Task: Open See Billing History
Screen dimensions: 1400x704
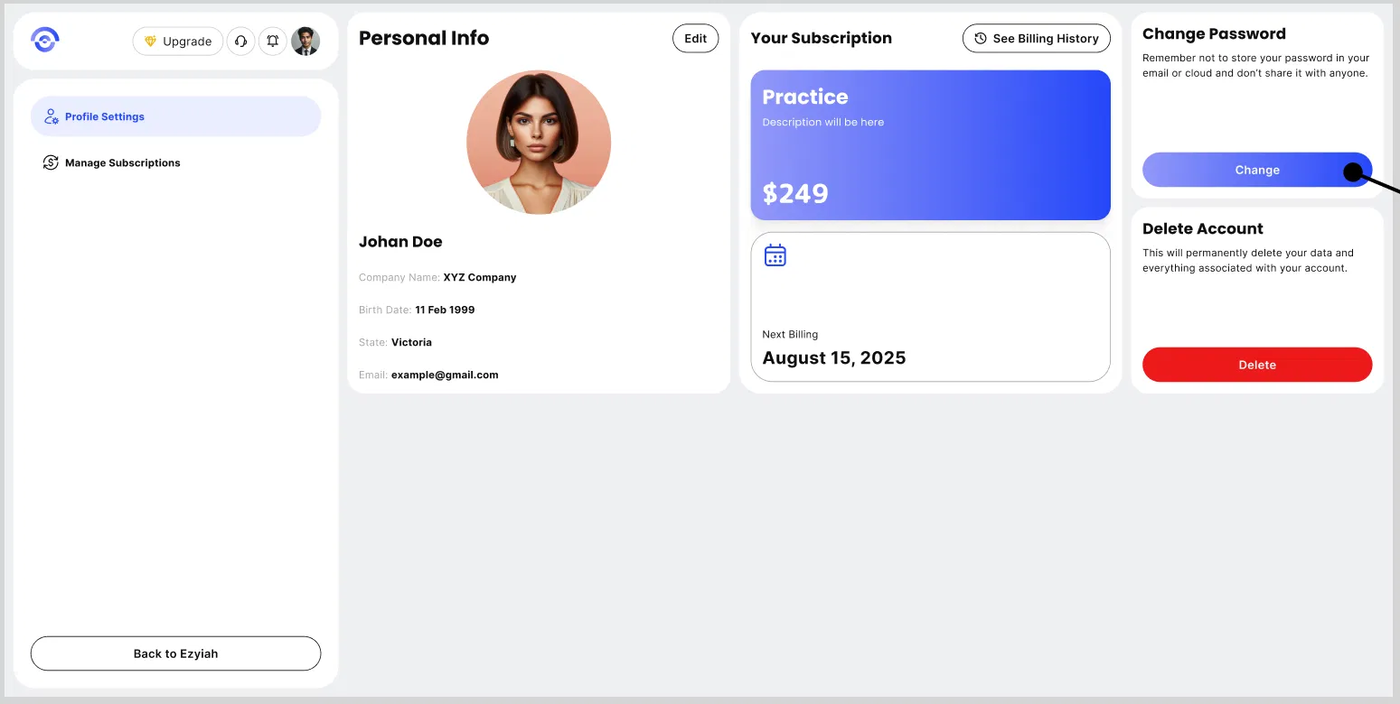Action: click(x=1036, y=38)
